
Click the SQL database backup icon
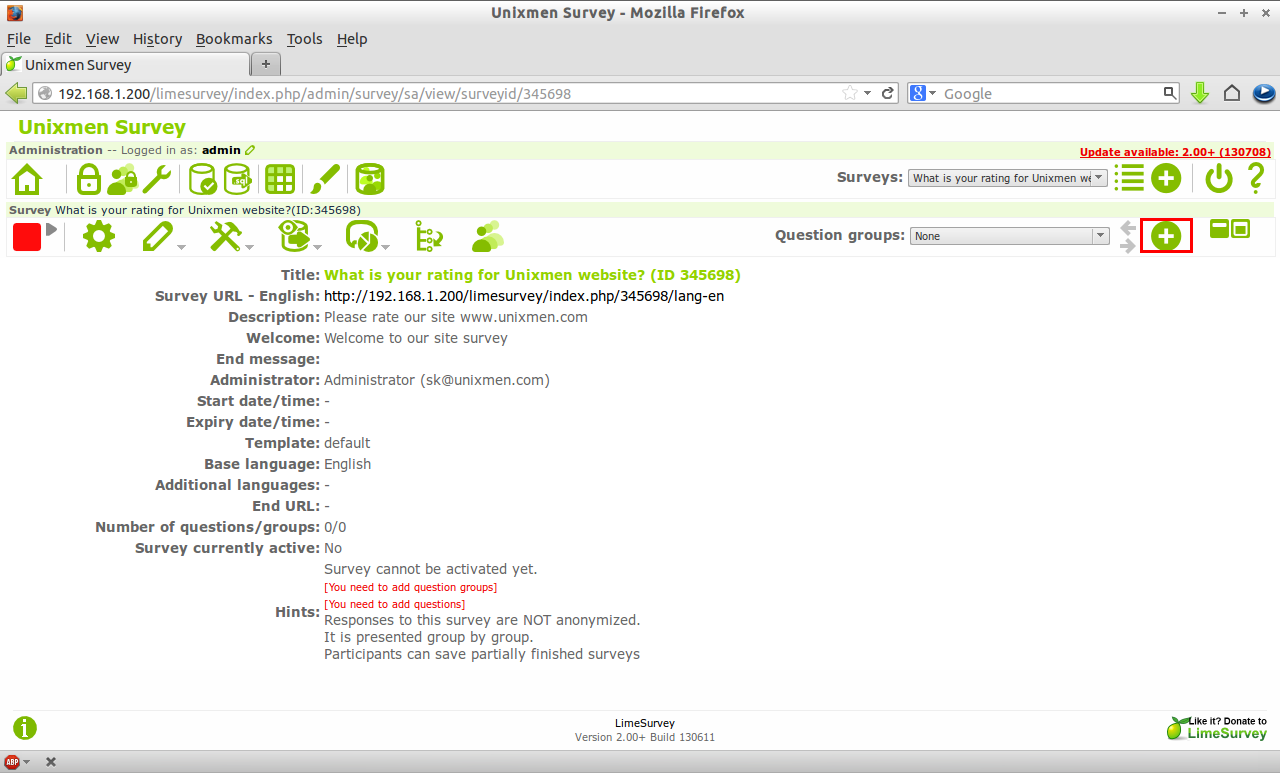237,180
